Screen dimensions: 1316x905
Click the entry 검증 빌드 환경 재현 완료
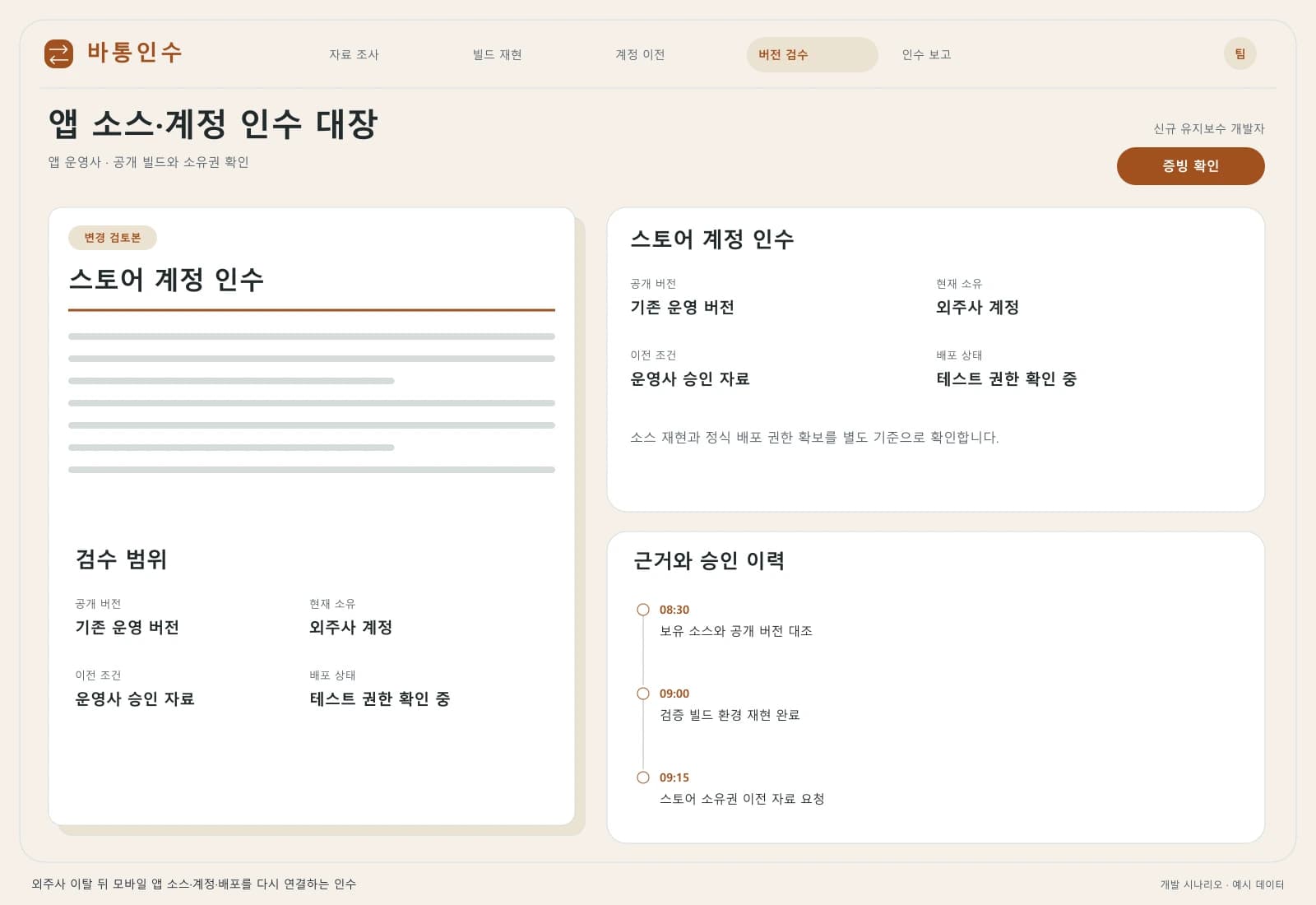730,715
